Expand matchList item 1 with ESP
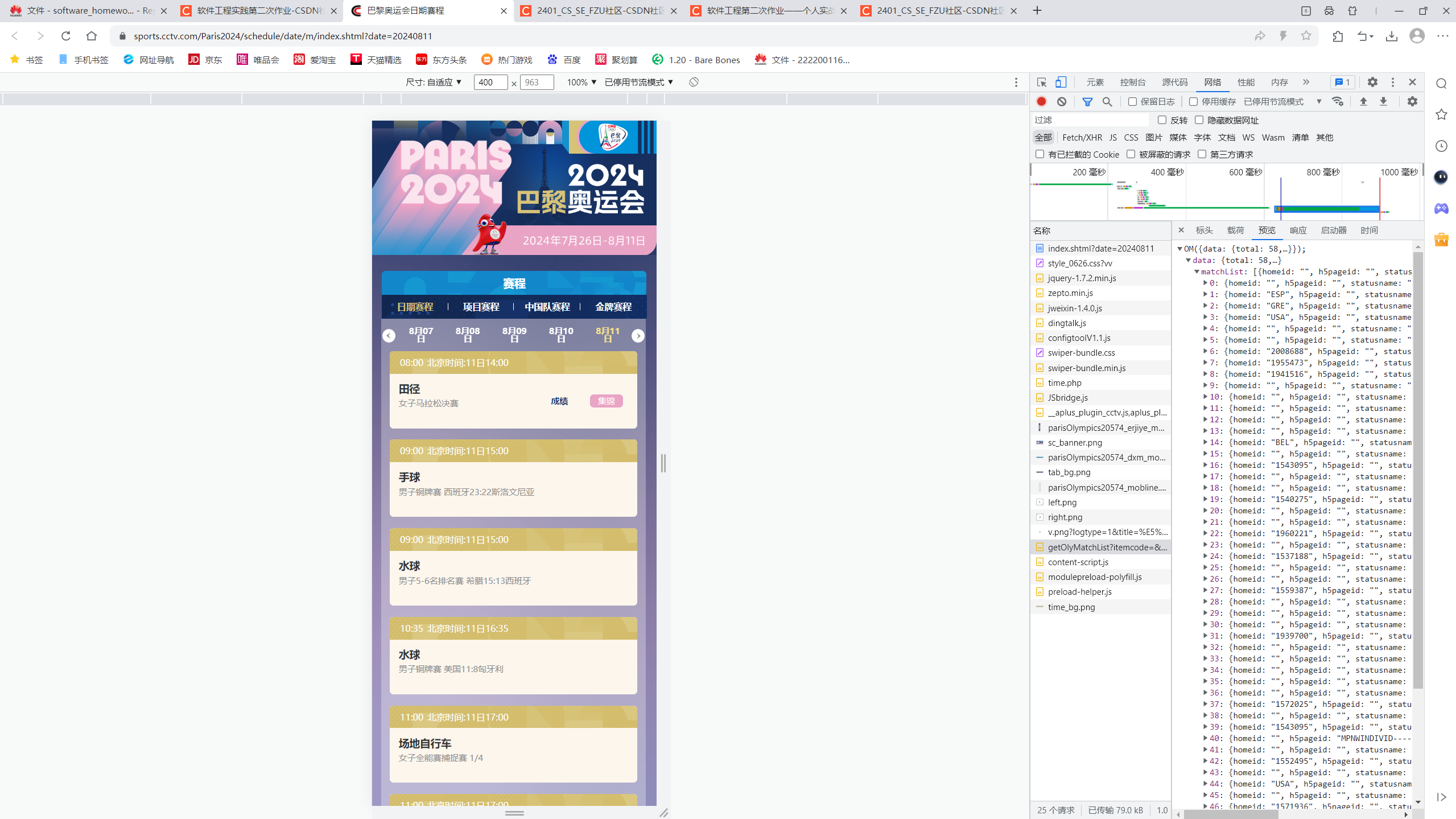Viewport: 1456px width, 819px height. point(1206,294)
